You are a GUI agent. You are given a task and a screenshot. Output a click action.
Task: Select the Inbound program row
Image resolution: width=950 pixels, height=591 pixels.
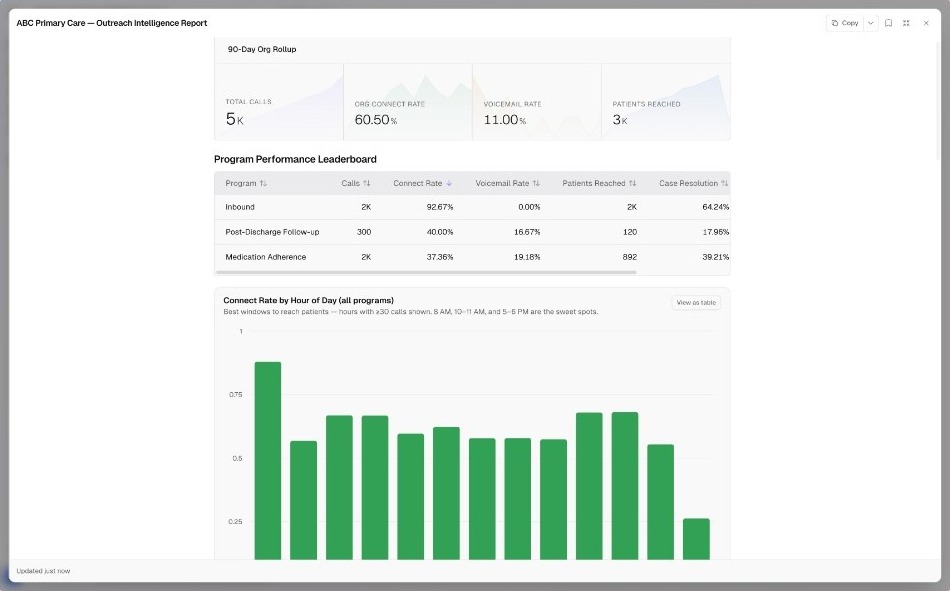tap(472, 207)
